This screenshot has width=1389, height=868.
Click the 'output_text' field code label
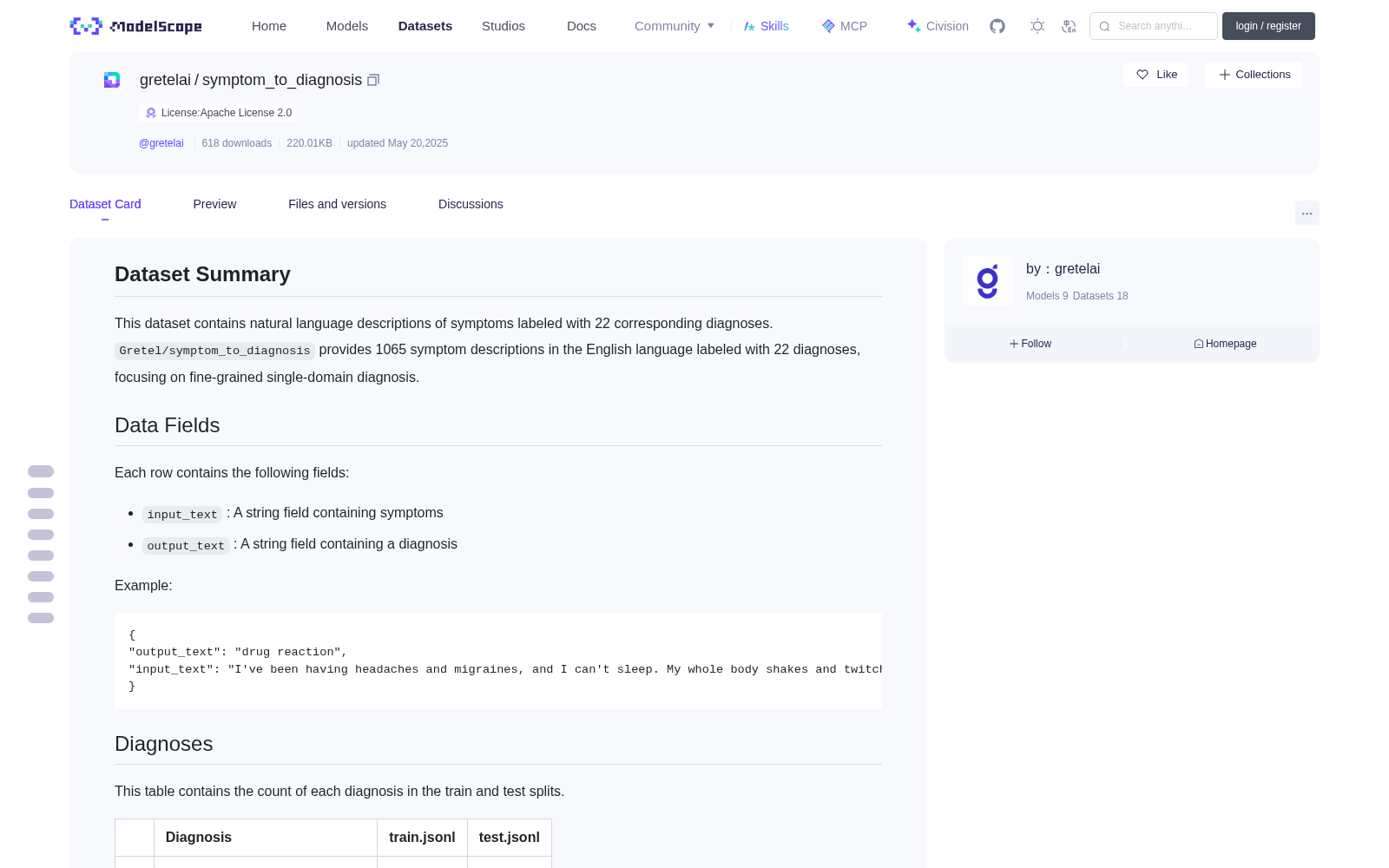[186, 545]
